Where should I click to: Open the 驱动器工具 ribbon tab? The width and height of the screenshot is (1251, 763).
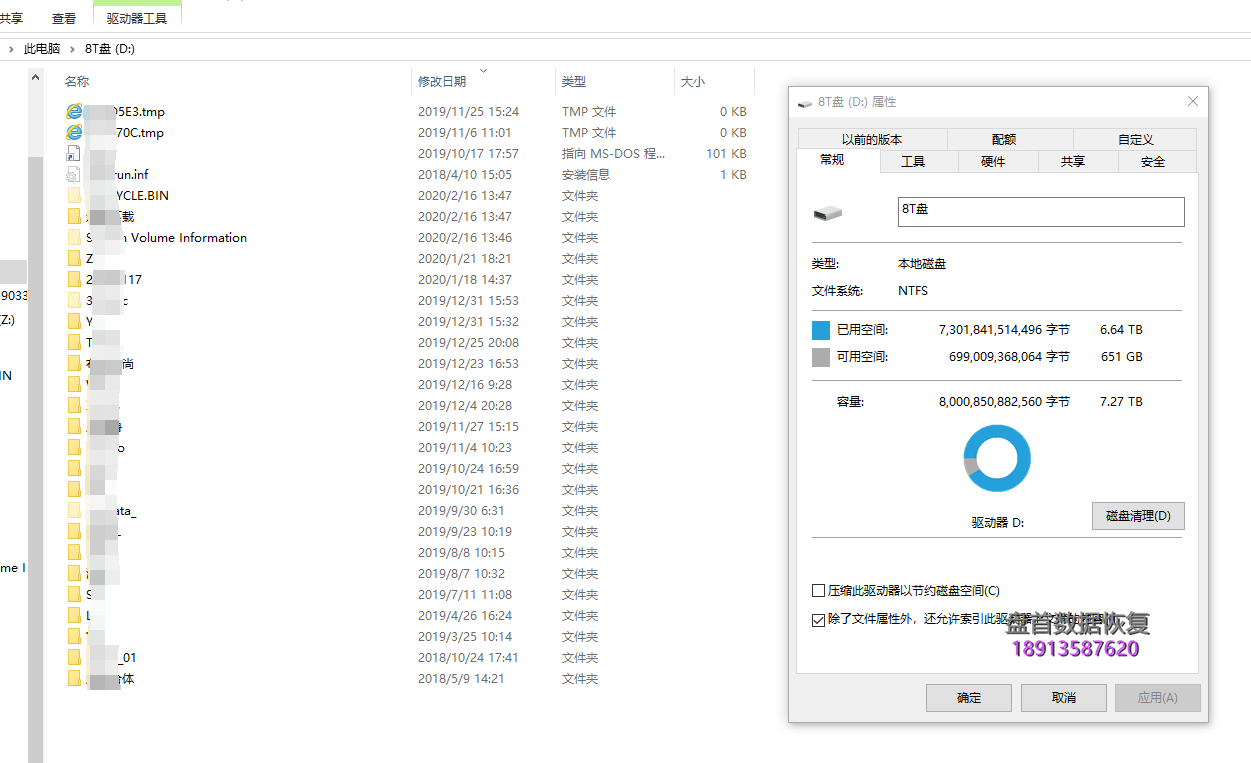point(137,18)
